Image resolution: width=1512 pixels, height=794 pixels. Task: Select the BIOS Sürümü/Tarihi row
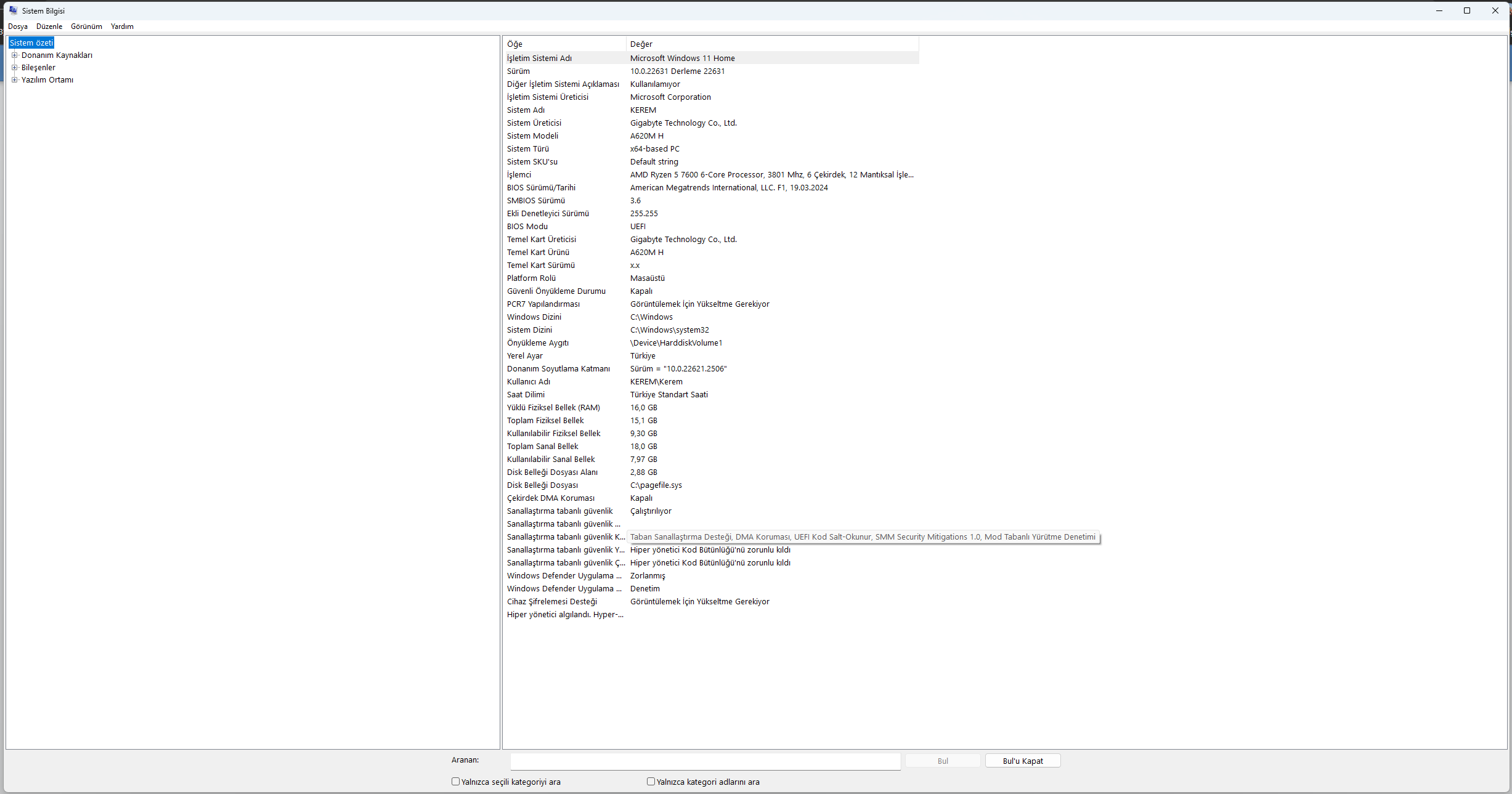[x=541, y=188]
